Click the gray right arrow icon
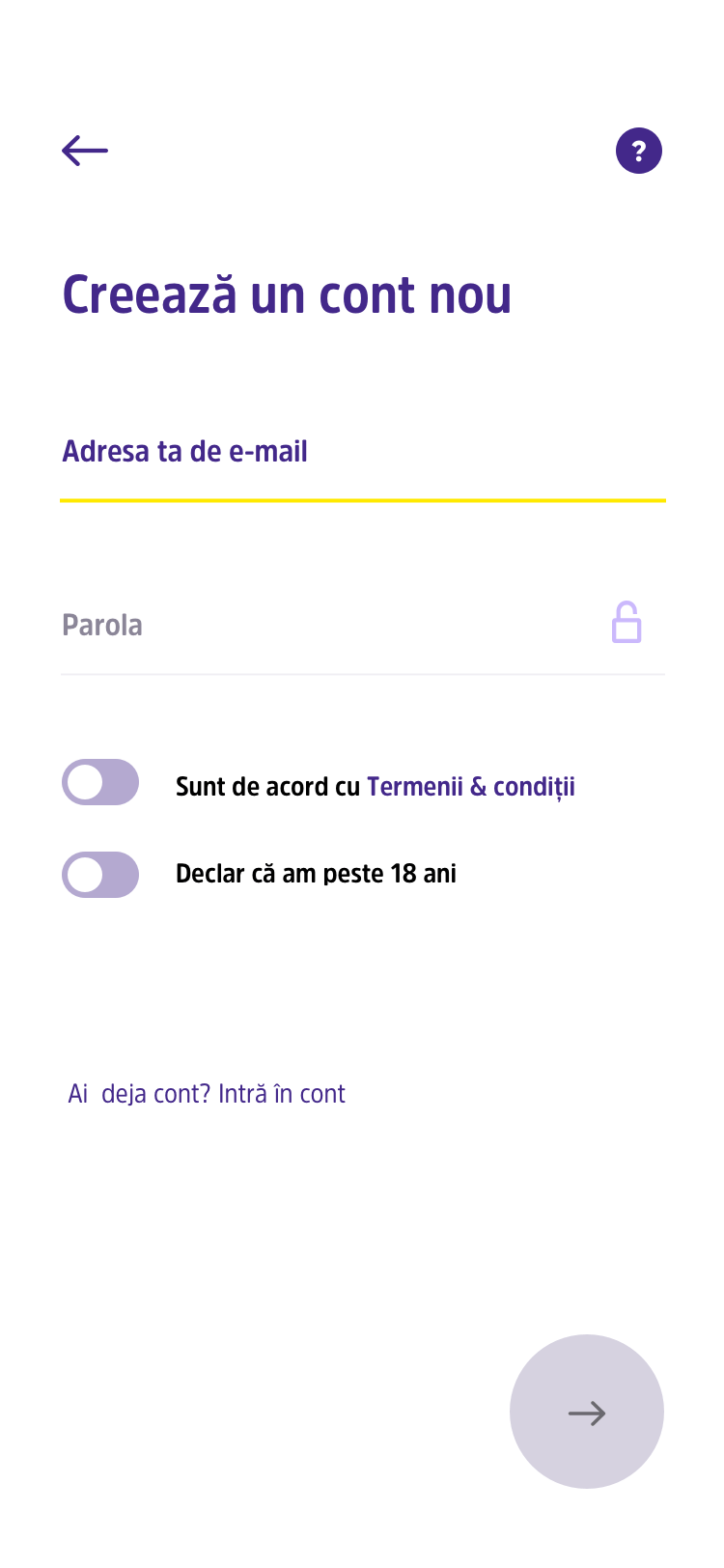724x1568 pixels. tap(587, 1414)
